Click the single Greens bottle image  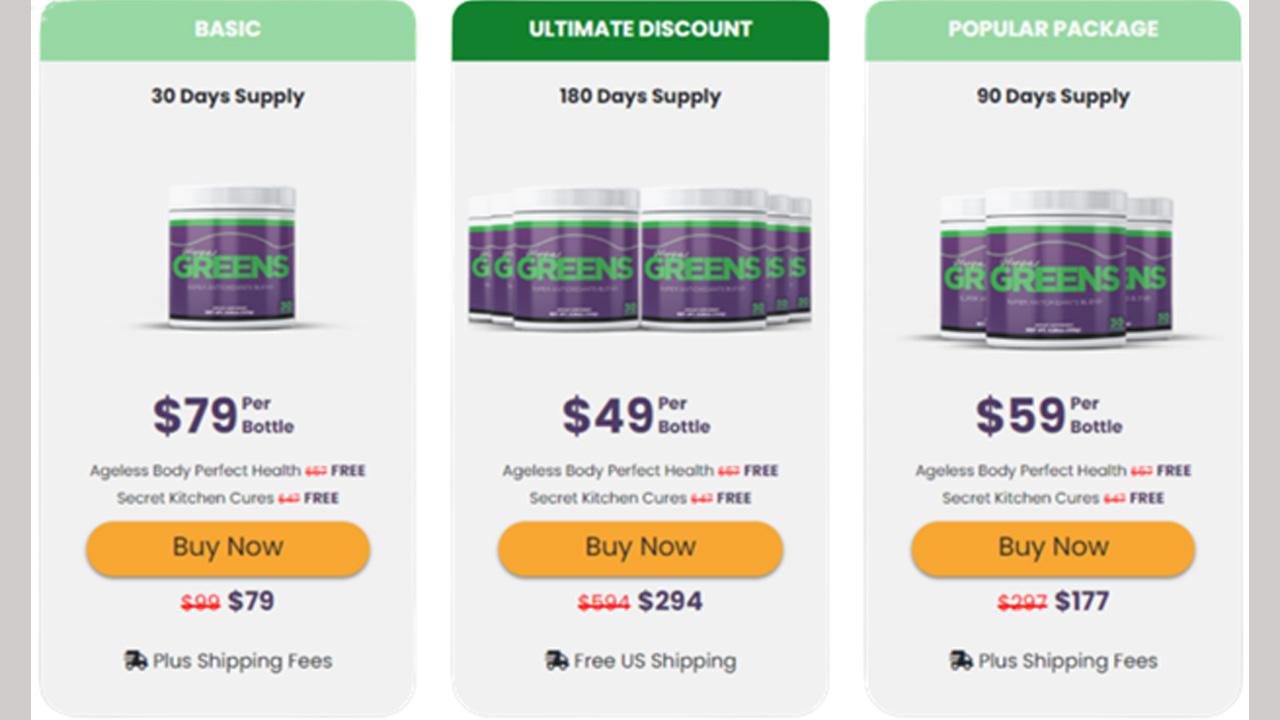(232, 257)
